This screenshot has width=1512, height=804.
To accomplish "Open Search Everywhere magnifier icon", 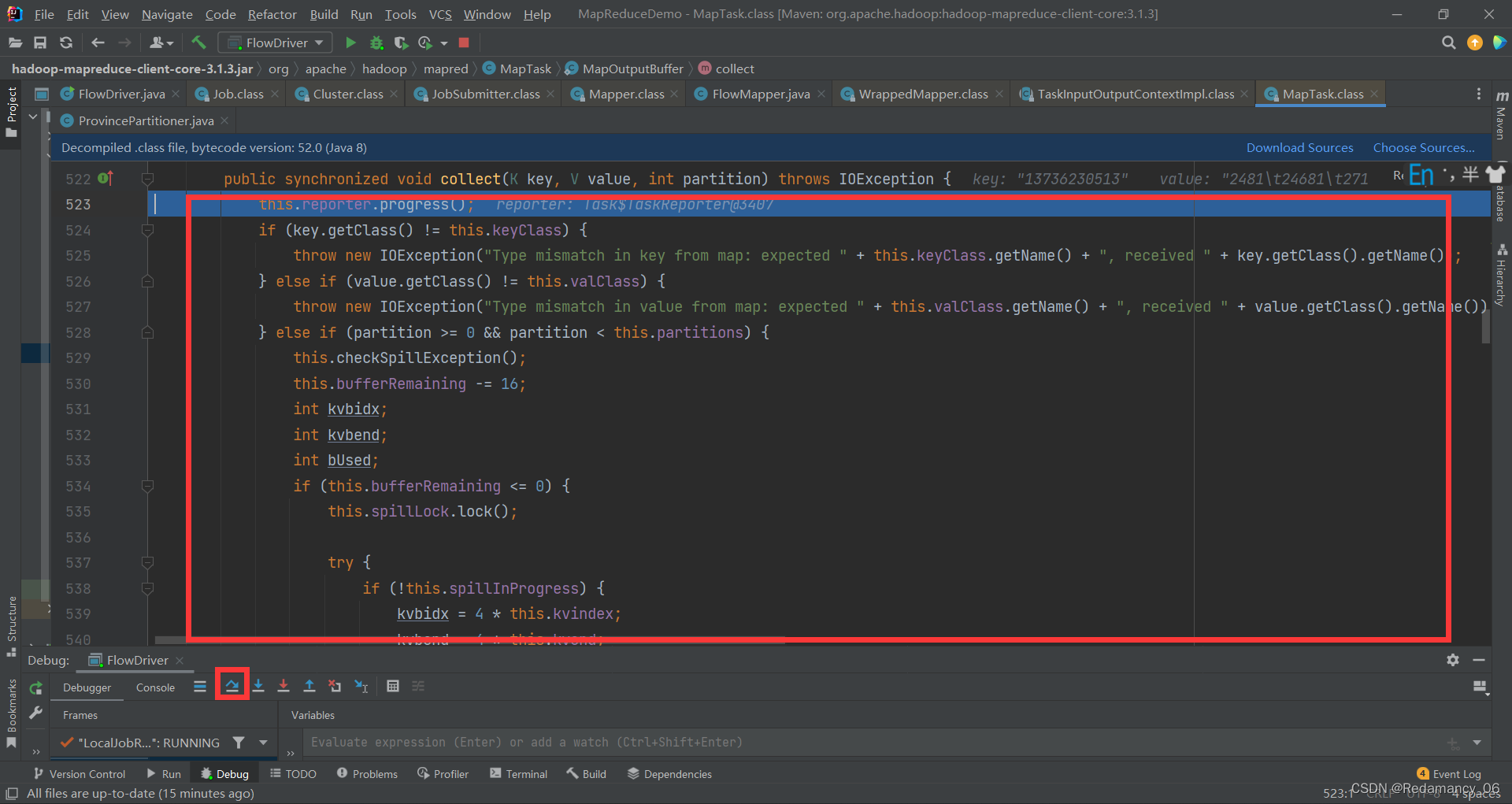I will click(x=1448, y=43).
